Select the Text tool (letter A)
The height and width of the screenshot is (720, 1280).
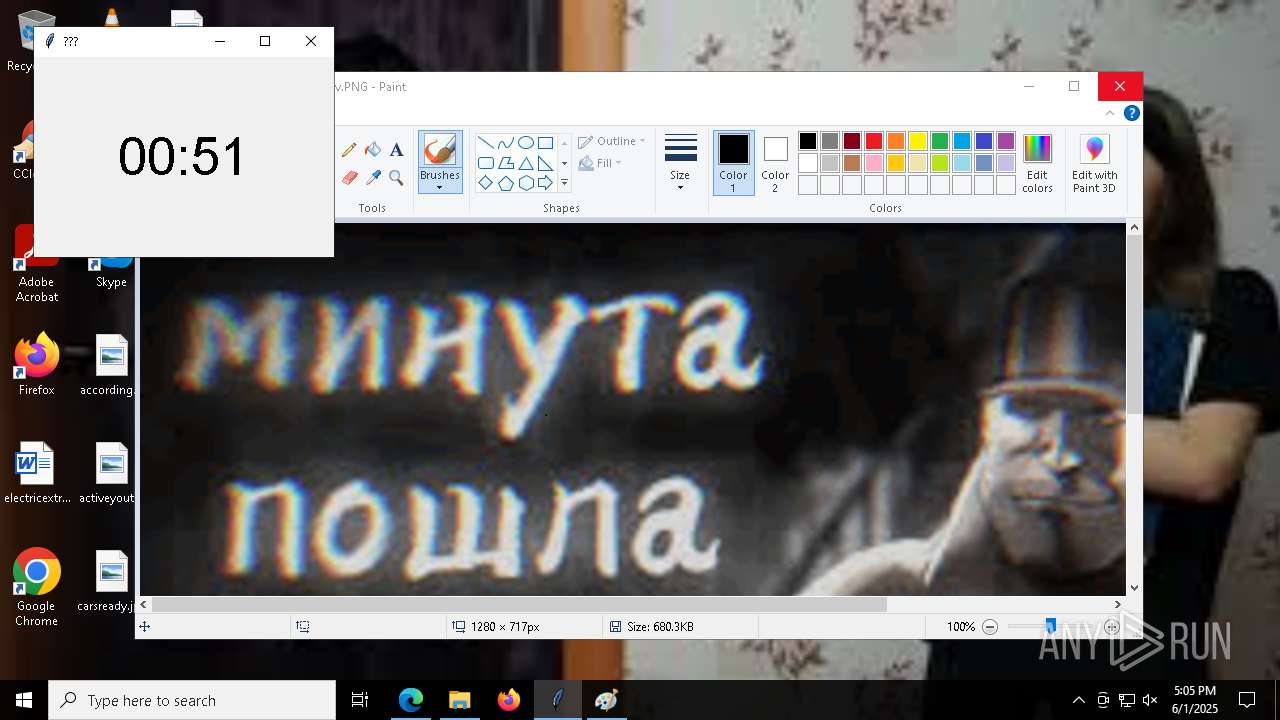pos(396,150)
